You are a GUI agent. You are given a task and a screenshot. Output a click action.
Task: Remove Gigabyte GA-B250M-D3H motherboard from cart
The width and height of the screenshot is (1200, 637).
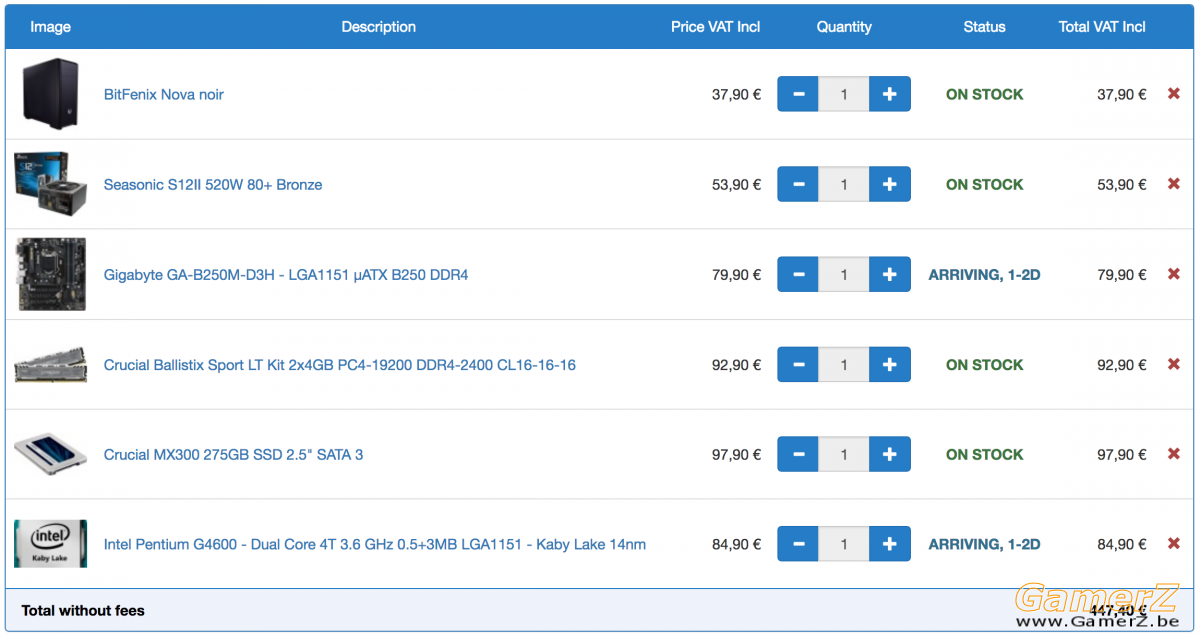[x=1174, y=274]
